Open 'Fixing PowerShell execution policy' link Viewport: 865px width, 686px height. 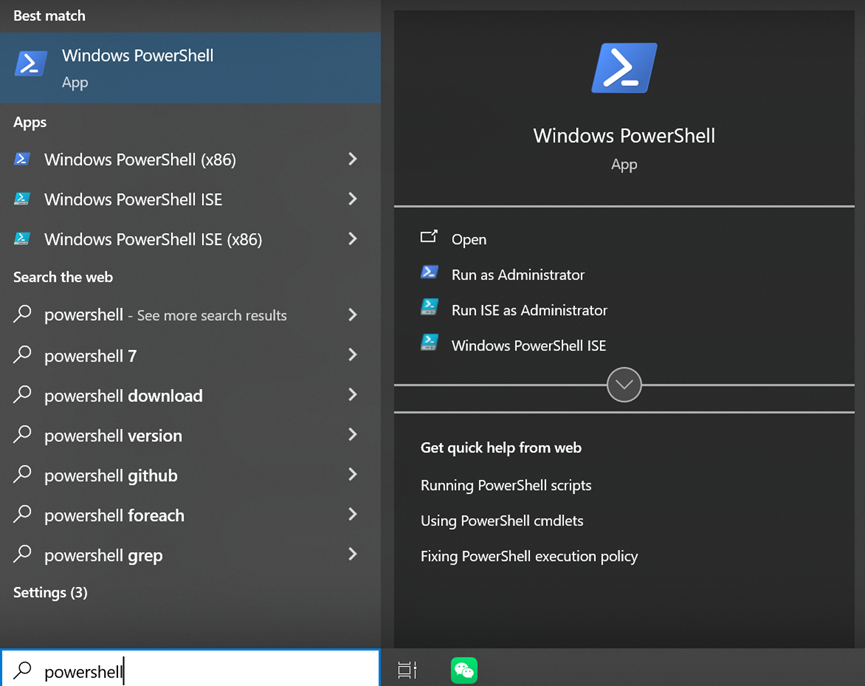point(529,556)
